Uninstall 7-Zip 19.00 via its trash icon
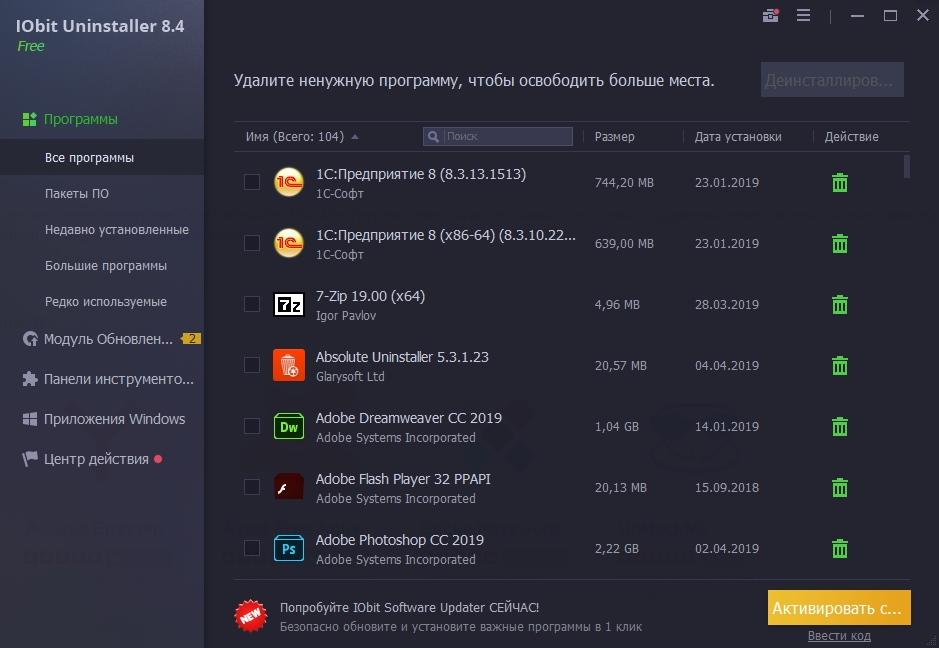Viewport: 939px width, 648px height. pyautogui.click(x=840, y=305)
